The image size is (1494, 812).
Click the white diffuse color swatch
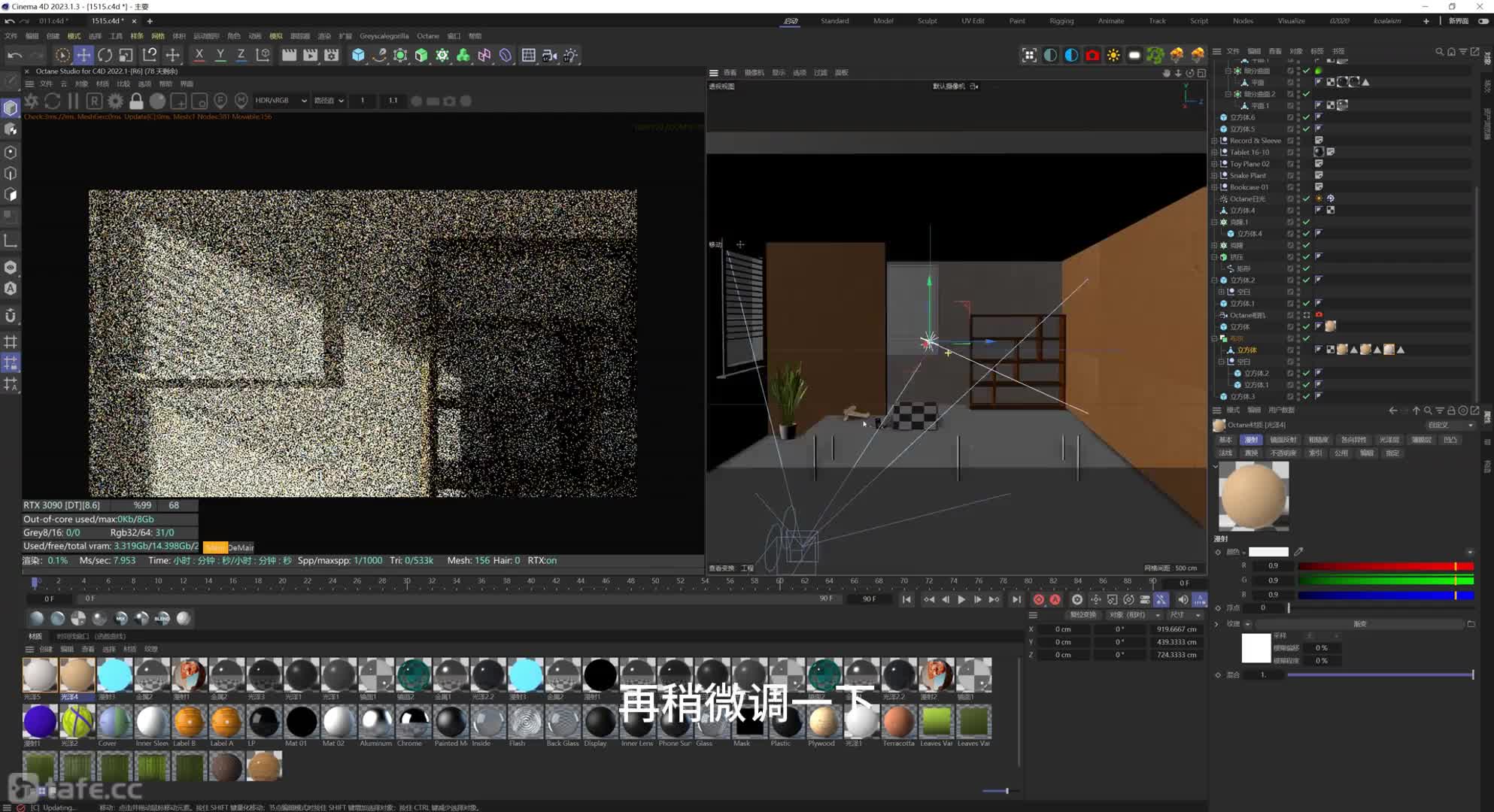pos(1268,552)
